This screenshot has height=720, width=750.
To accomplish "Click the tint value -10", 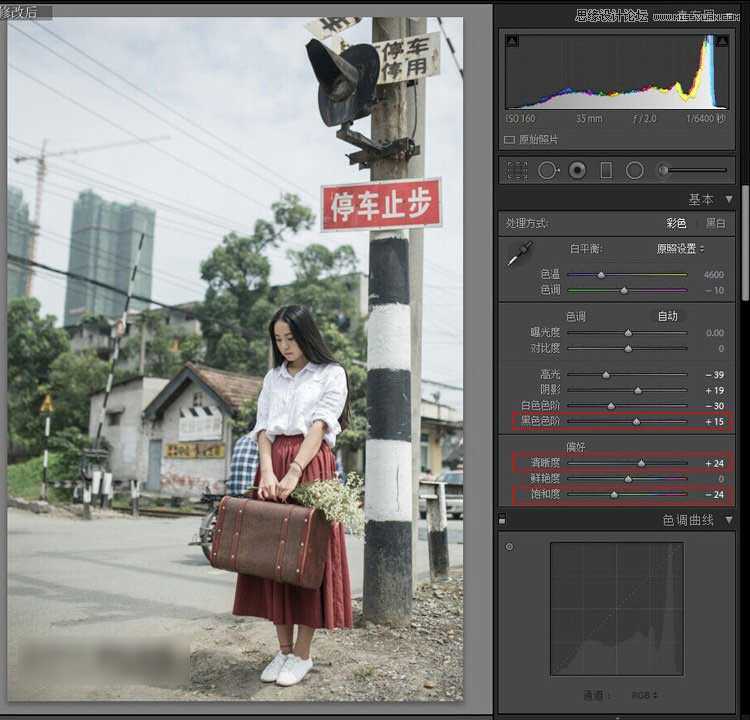I will click(x=715, y=290).
